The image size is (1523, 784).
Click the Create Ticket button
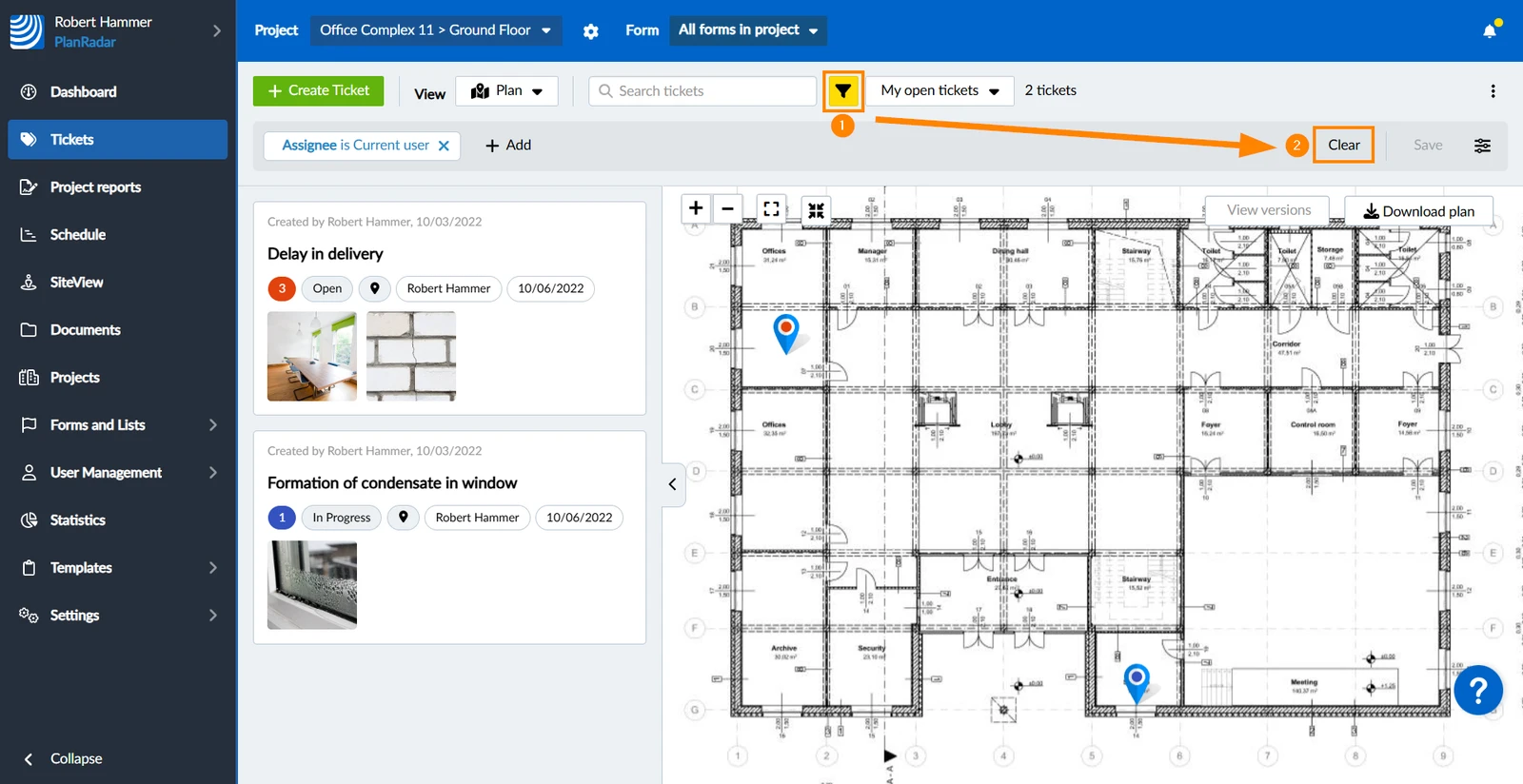(x=318, y=90)
